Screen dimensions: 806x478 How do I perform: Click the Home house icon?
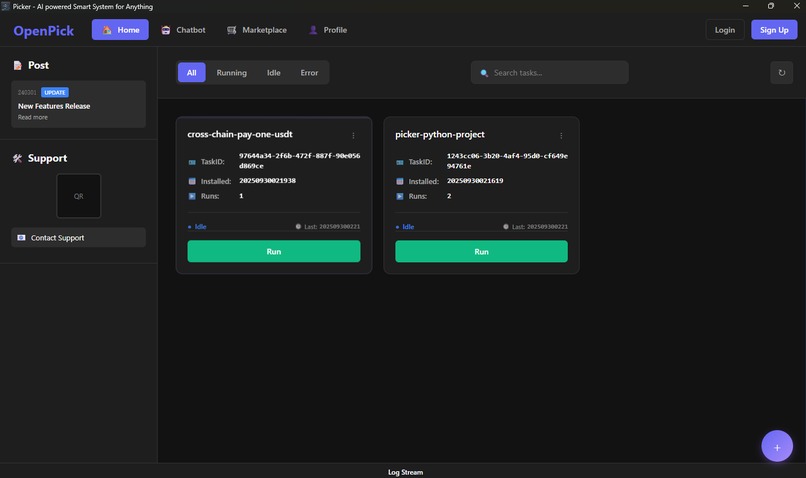pos(107,30)
